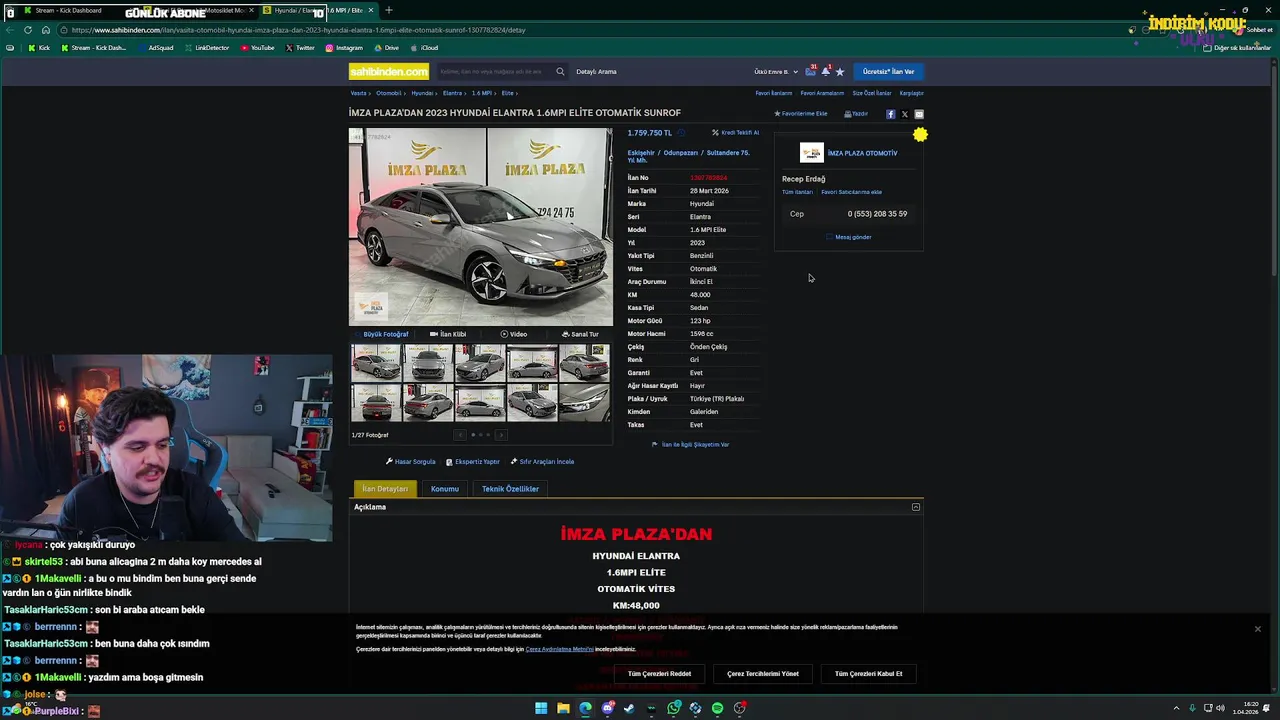This screenshot has width=1280, height=720.
Task: Switch to Teknik Özellikler tab
Action: 510,489
